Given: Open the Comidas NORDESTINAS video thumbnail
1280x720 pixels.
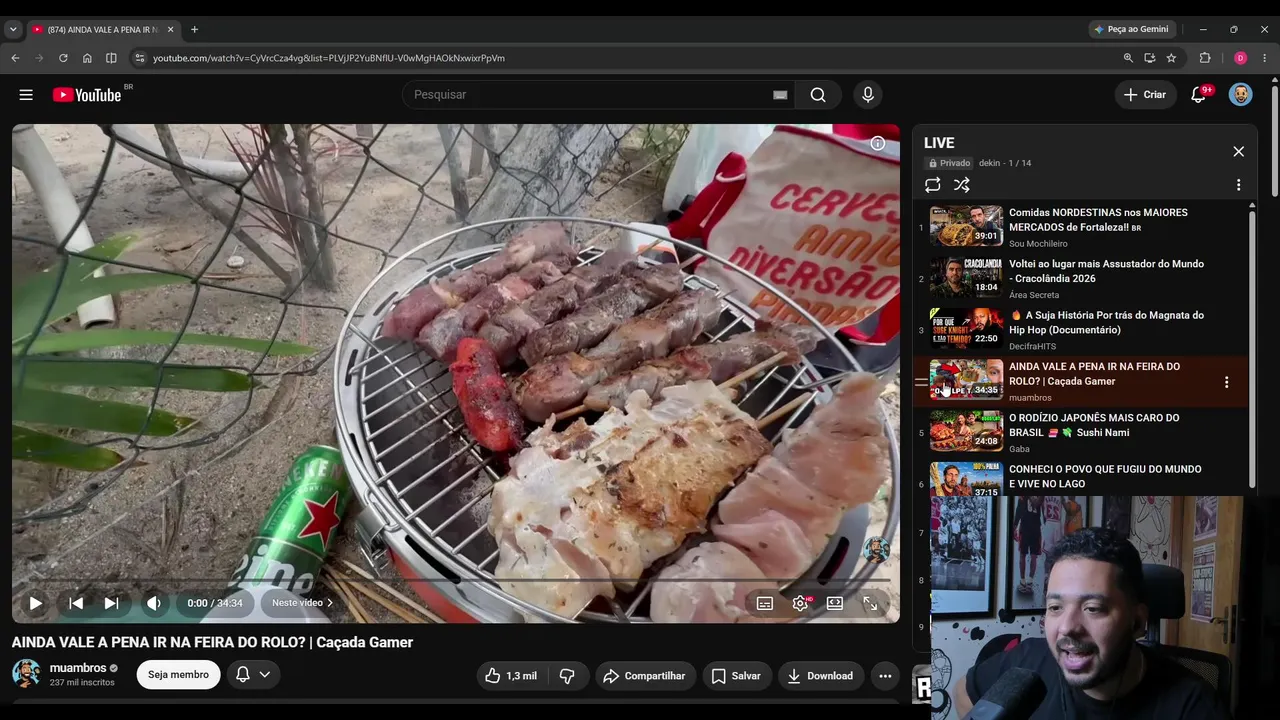Looking at the screenshot, I should click(966, 226).
